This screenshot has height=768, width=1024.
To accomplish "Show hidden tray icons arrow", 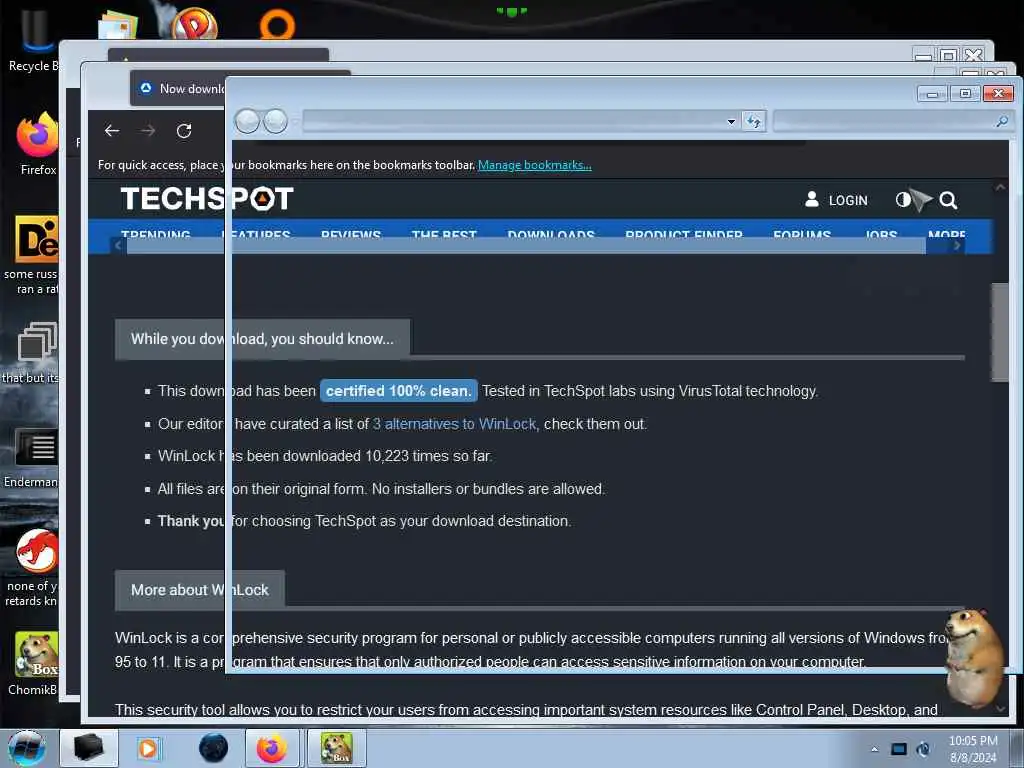I will pos(874,749).
